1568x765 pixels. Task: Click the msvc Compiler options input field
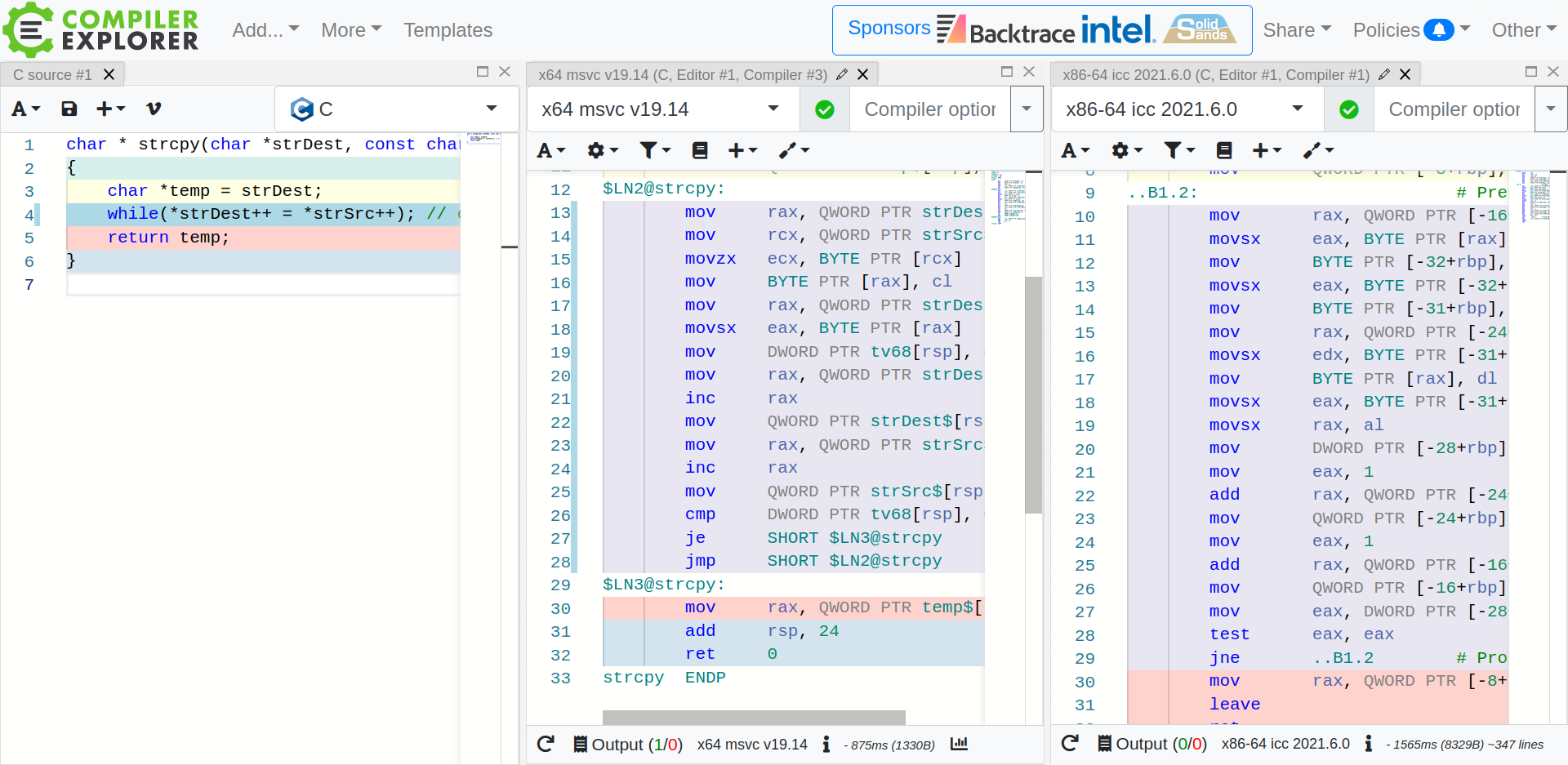tap(929, 109)
